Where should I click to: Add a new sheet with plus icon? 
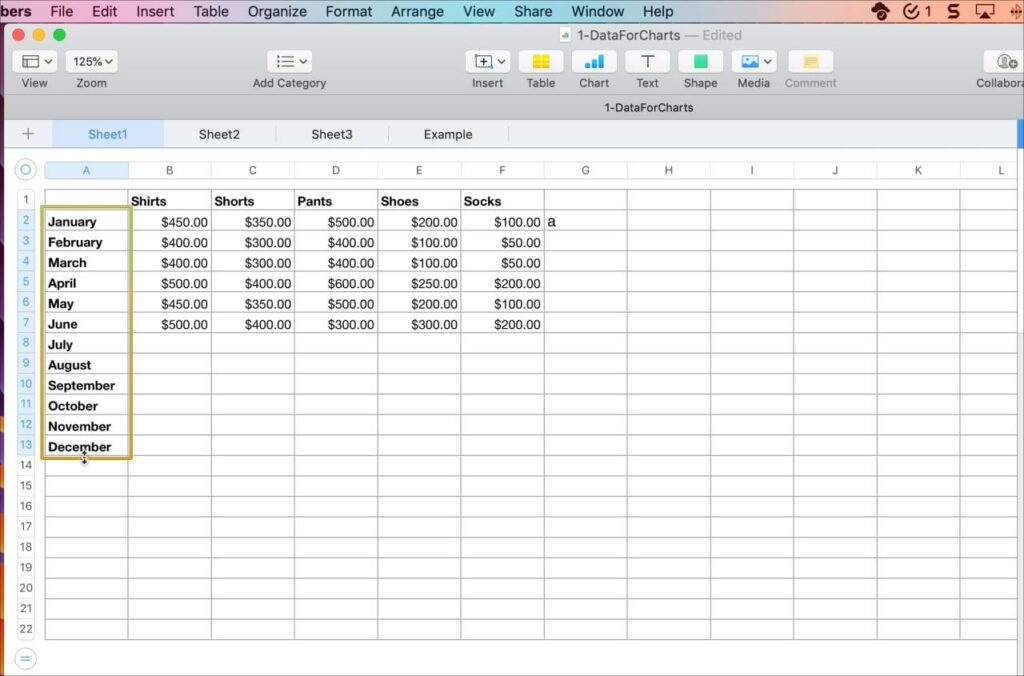(x=28, y=134)
